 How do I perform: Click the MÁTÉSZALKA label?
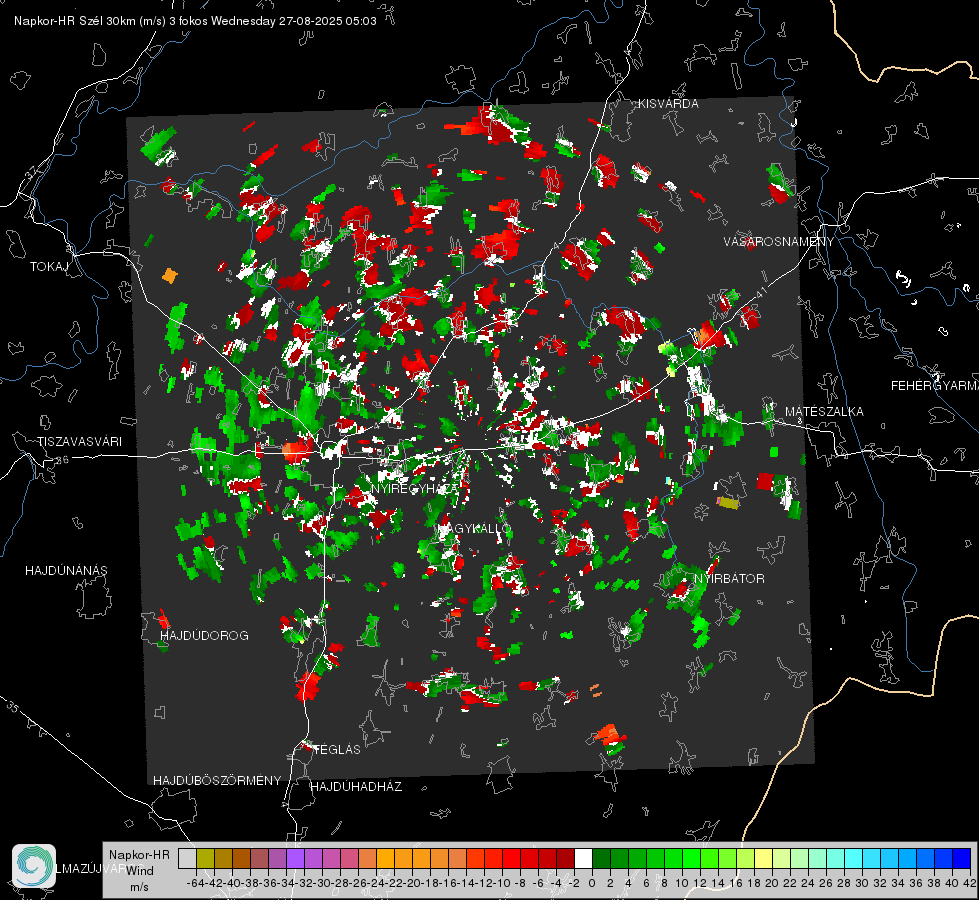pyautogui.click(x=824, y=412)
